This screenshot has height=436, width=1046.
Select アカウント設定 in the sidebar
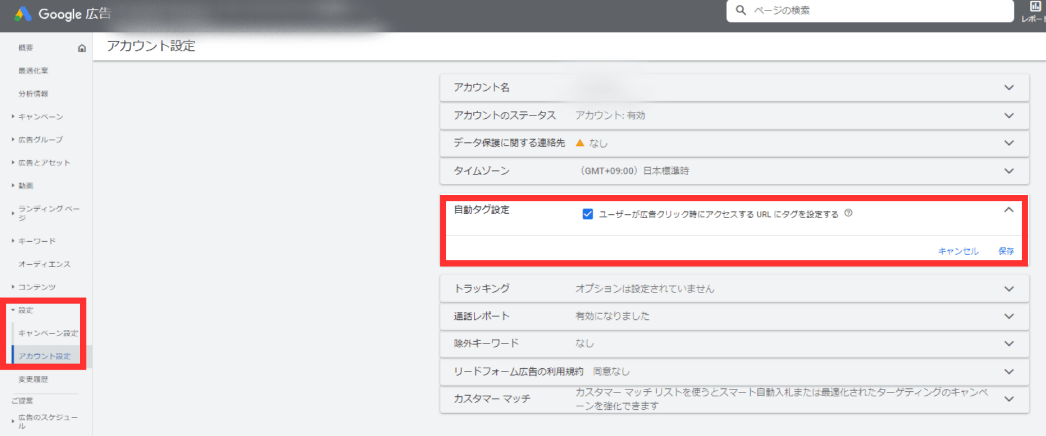(45, 356)
